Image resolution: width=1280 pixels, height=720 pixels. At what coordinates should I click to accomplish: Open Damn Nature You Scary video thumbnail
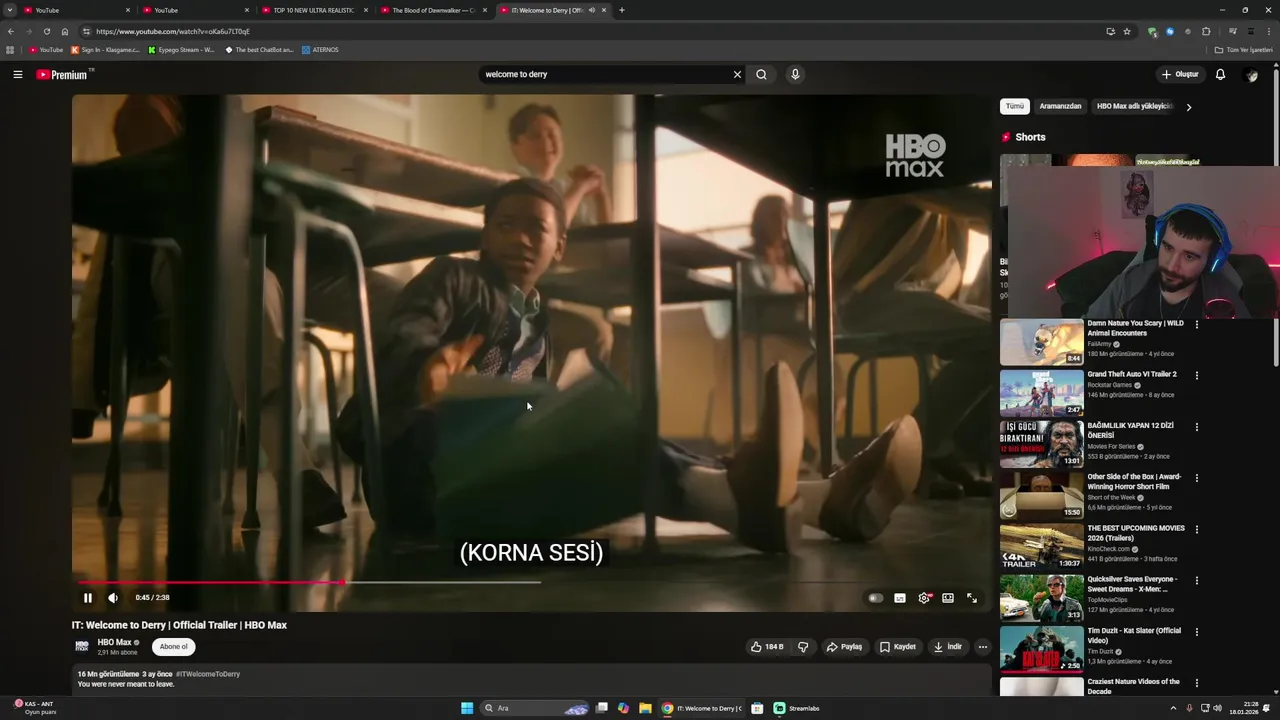point(1041,342)
